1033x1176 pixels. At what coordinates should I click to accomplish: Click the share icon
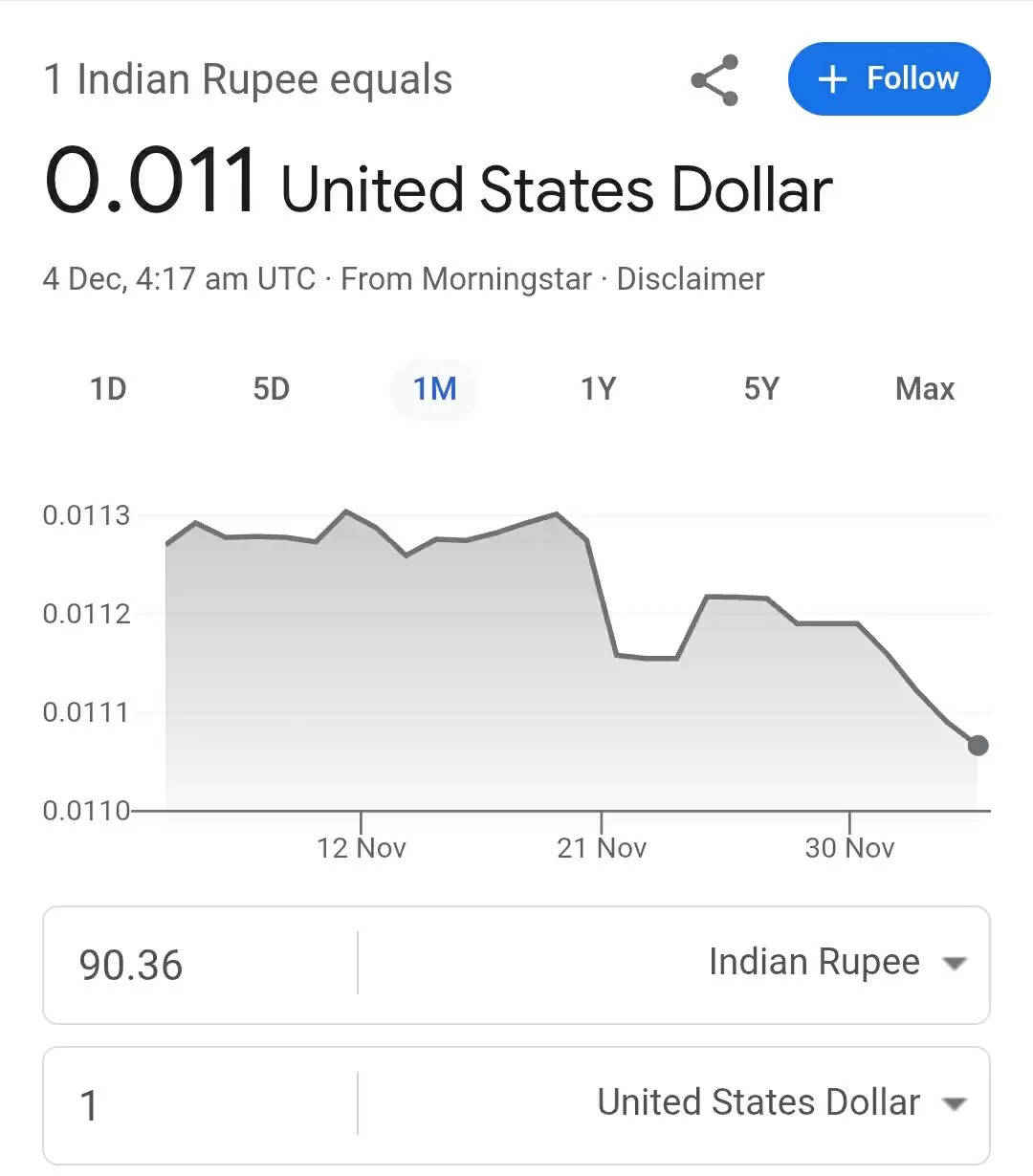[714, 80]
